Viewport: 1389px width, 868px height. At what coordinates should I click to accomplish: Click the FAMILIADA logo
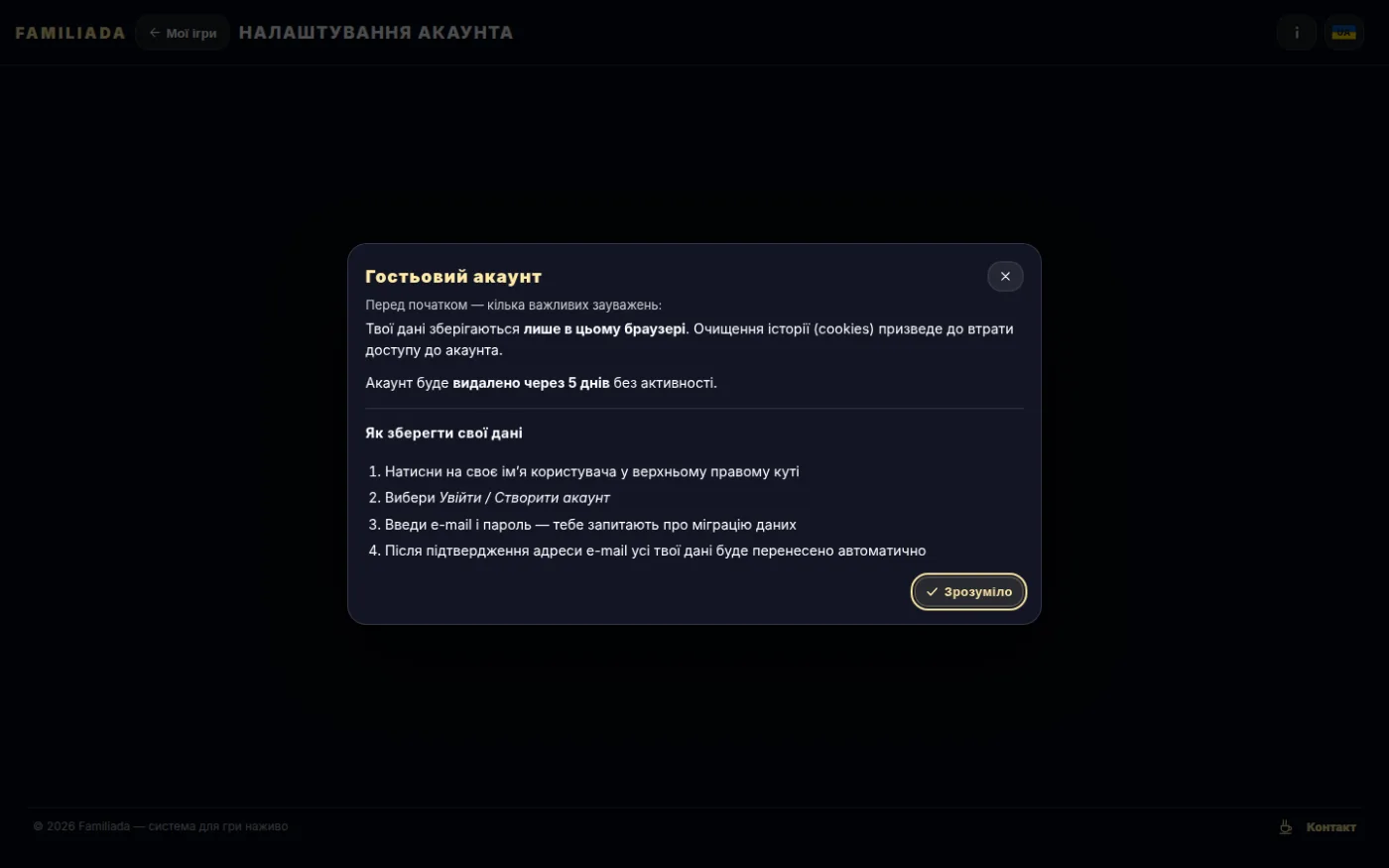pos(70,33)
